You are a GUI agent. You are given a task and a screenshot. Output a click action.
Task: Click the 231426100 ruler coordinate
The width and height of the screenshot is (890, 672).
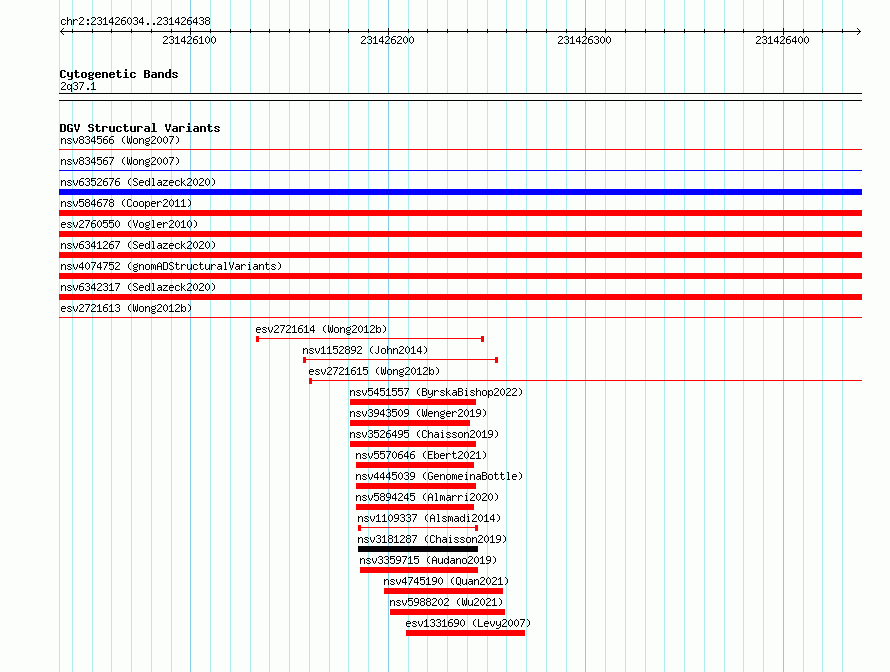point(189,40)
